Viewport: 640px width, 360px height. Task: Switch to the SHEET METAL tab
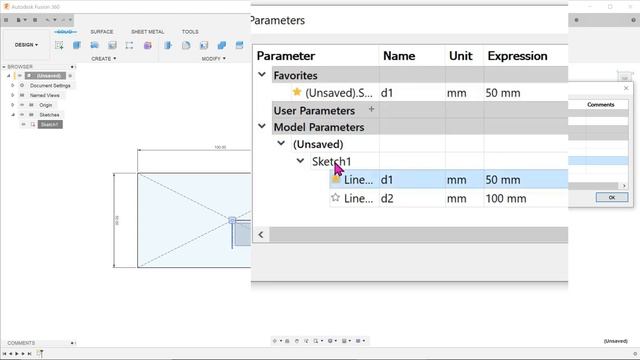coord(147,31)
